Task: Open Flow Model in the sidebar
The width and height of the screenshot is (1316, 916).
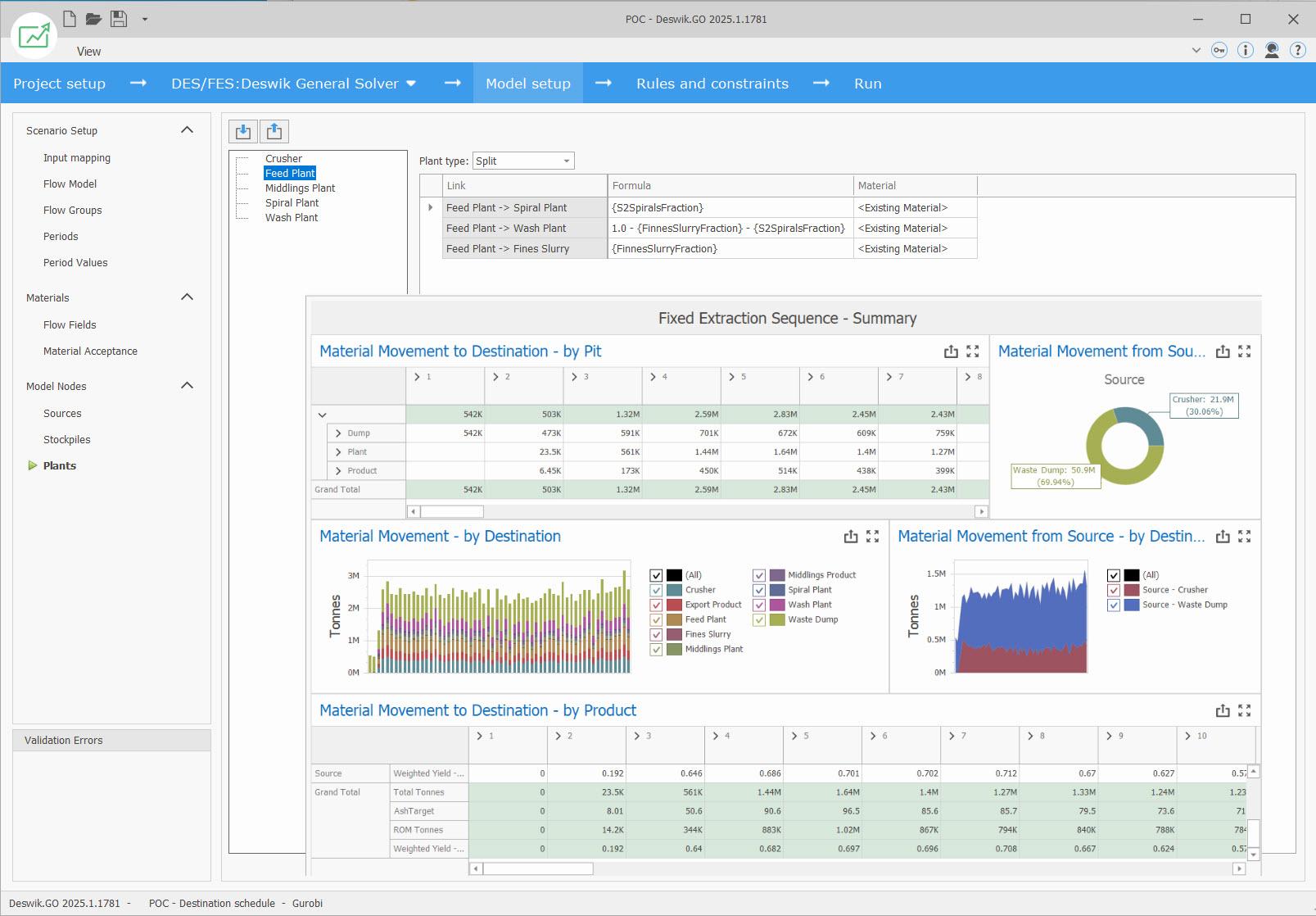Action: click(x=70, y=184)
